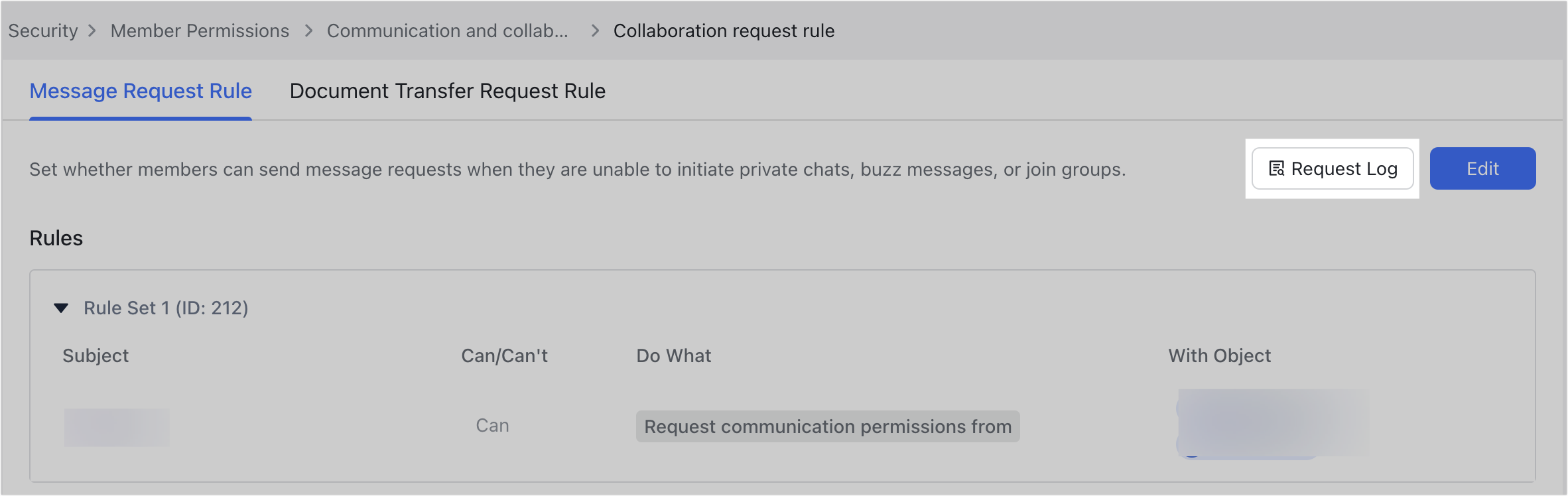Expand the truncated Communication and collab breadcrumb

coord(448,31)
